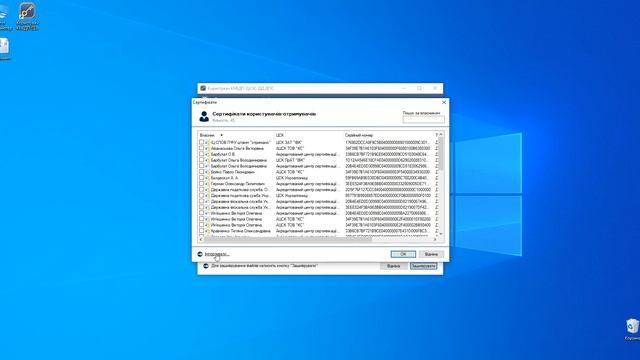Click ЦСК ПрАТ "ІВК" issuer cell
This screenshot has height=360, width=640.
point(290,160)
